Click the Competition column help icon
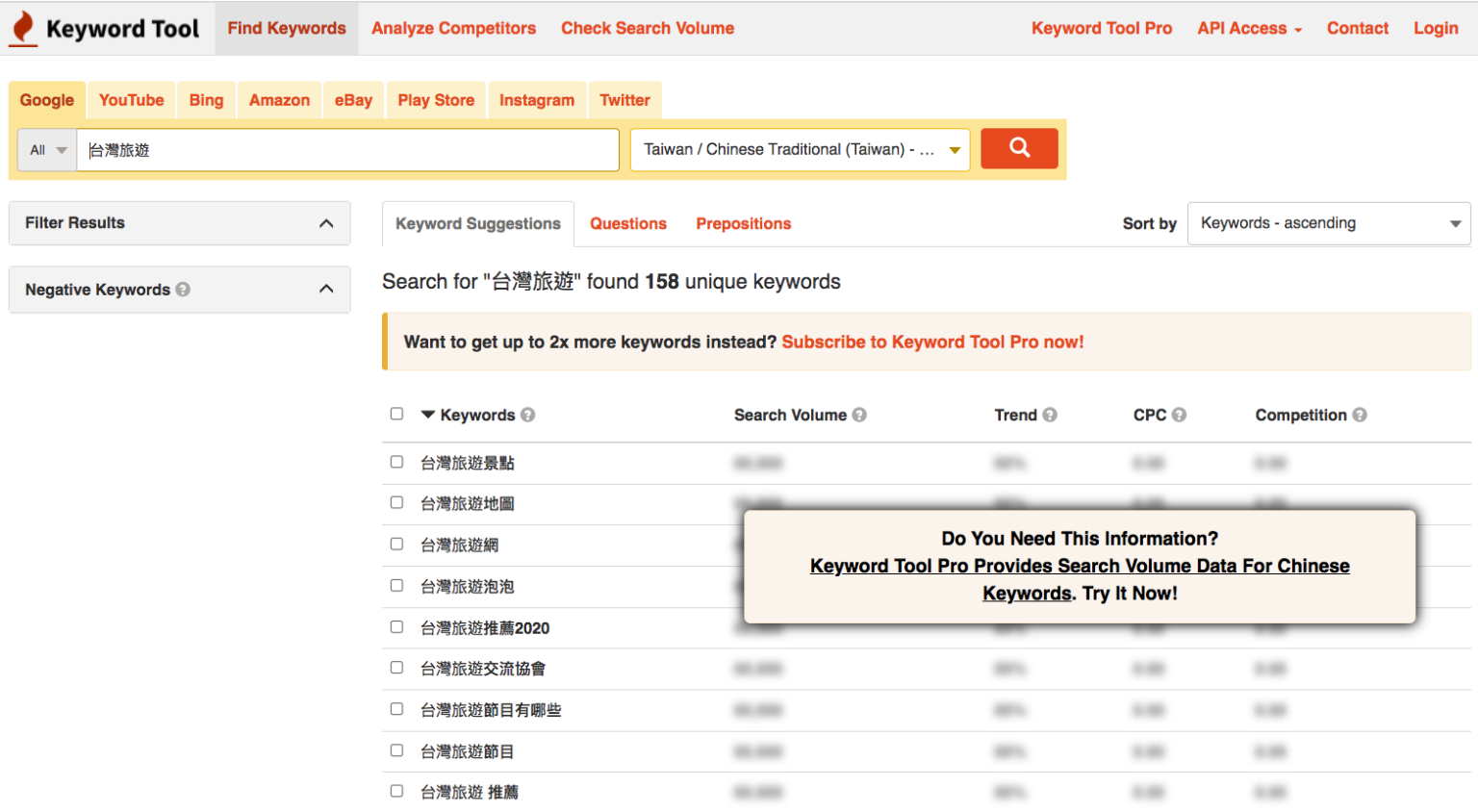The height and width of the screenshot is (812, 1478). pyautogui.click(x=1360, y=415)
